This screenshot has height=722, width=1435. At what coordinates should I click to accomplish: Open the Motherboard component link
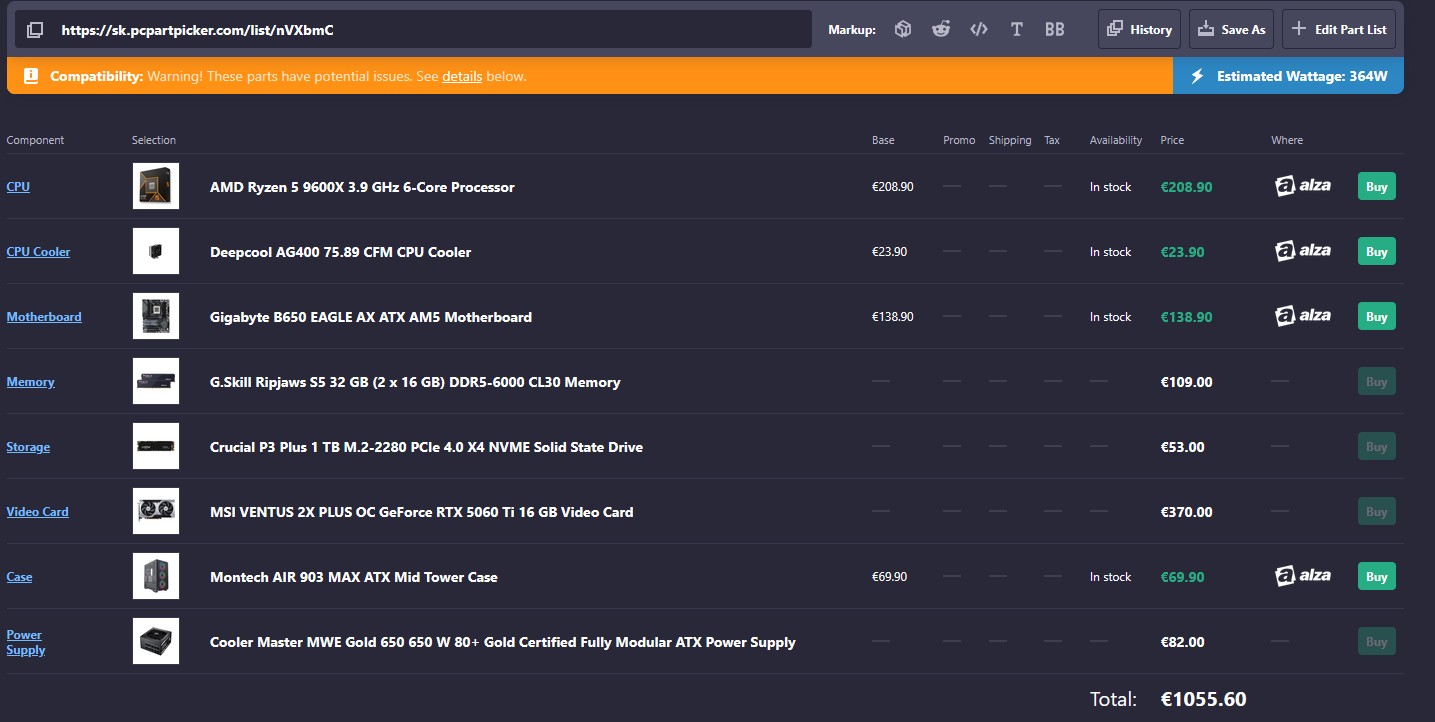coord(44,317)
